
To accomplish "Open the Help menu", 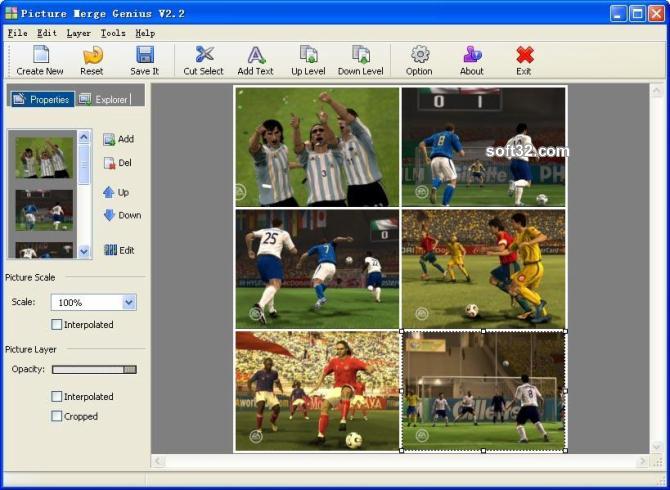I will point(145,33).
